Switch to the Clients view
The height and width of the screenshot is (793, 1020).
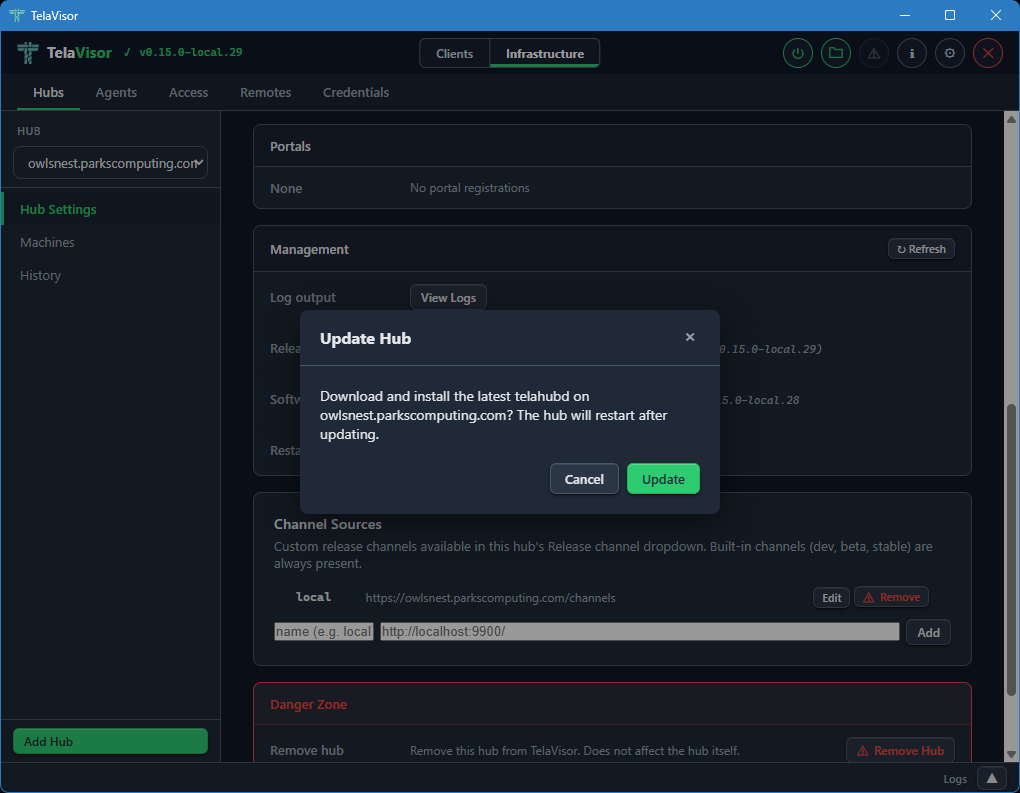[454, 53]
